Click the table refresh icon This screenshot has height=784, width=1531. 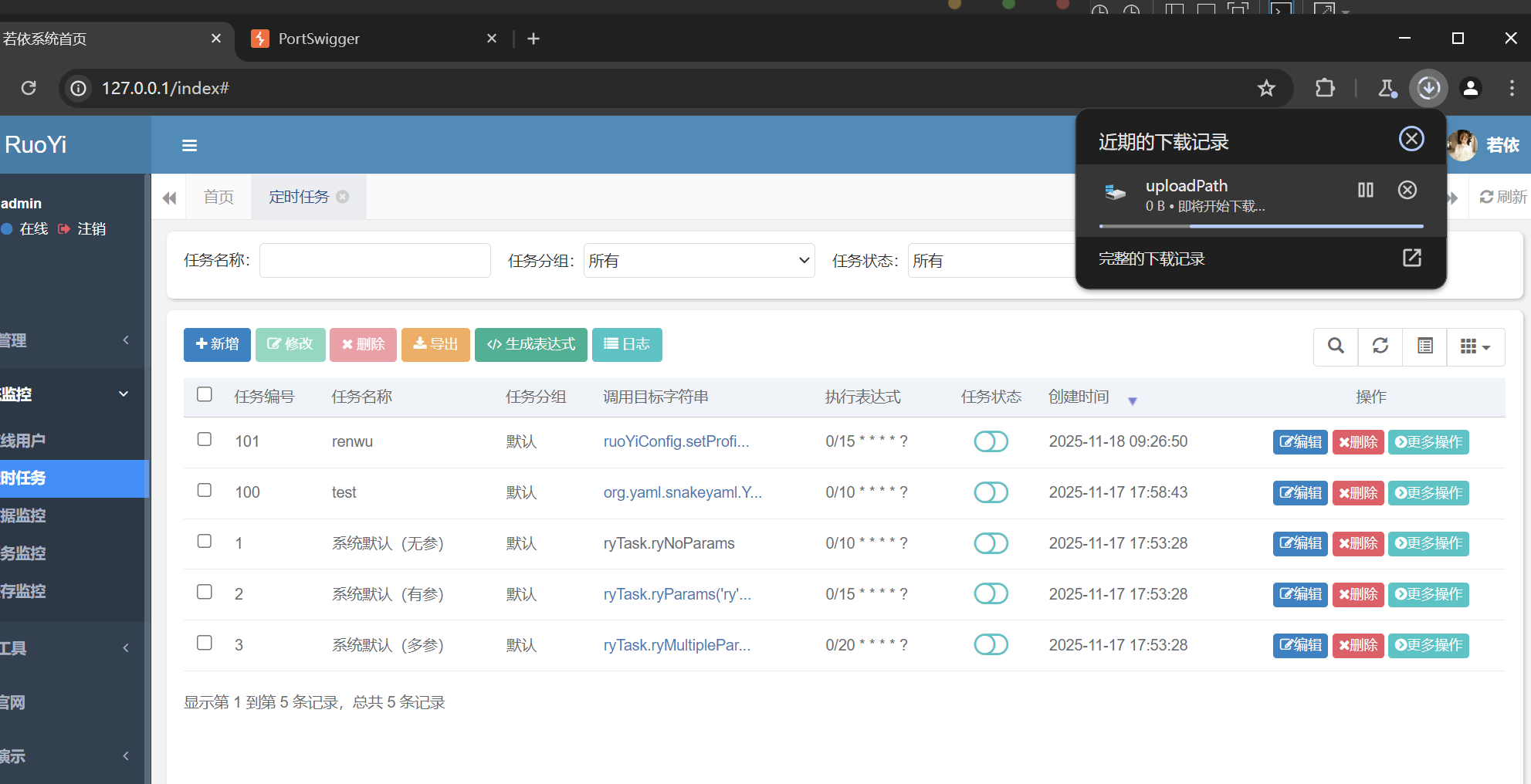(x=1380, y=346)
